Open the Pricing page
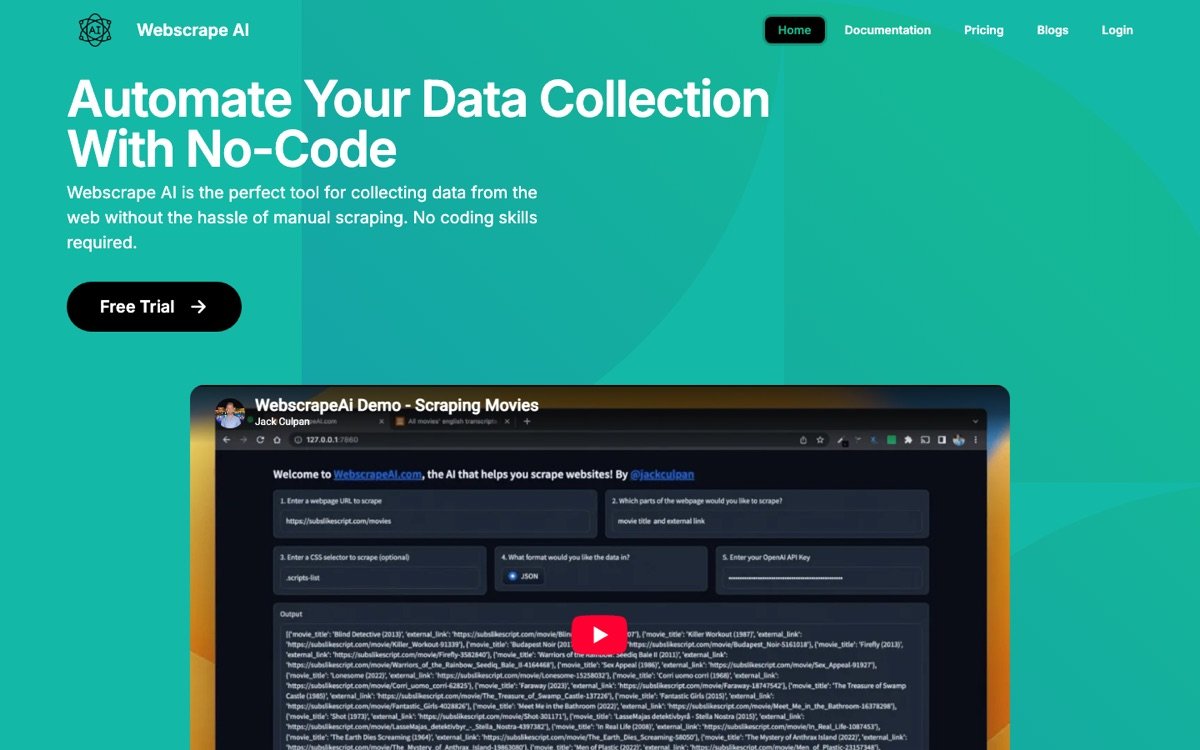Screen dimensions: 1200x750 coord(984,30)
